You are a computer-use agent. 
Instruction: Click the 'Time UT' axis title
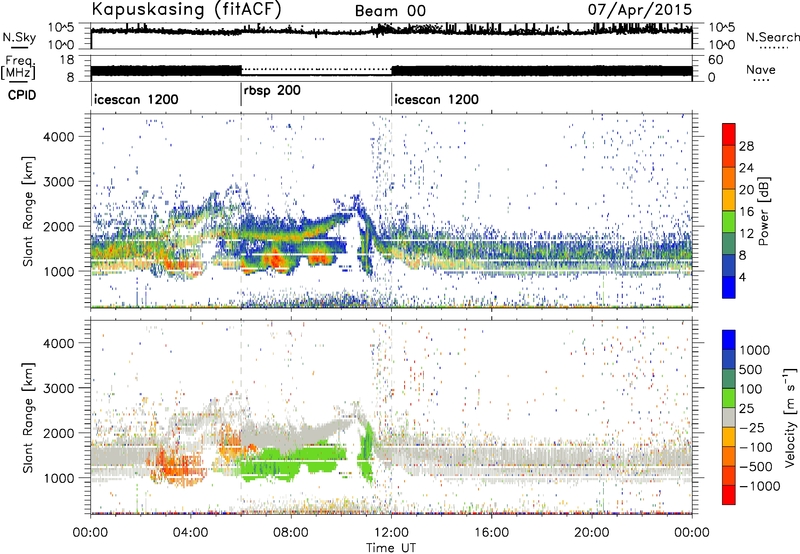coord(391,548)
